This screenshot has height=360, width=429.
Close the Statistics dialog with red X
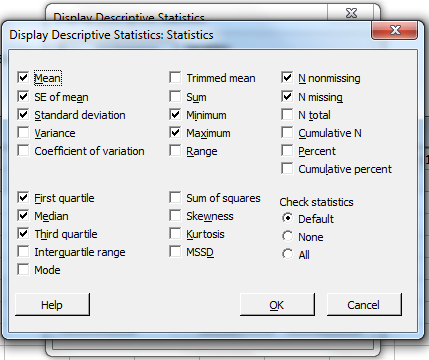tap(394, 30)
